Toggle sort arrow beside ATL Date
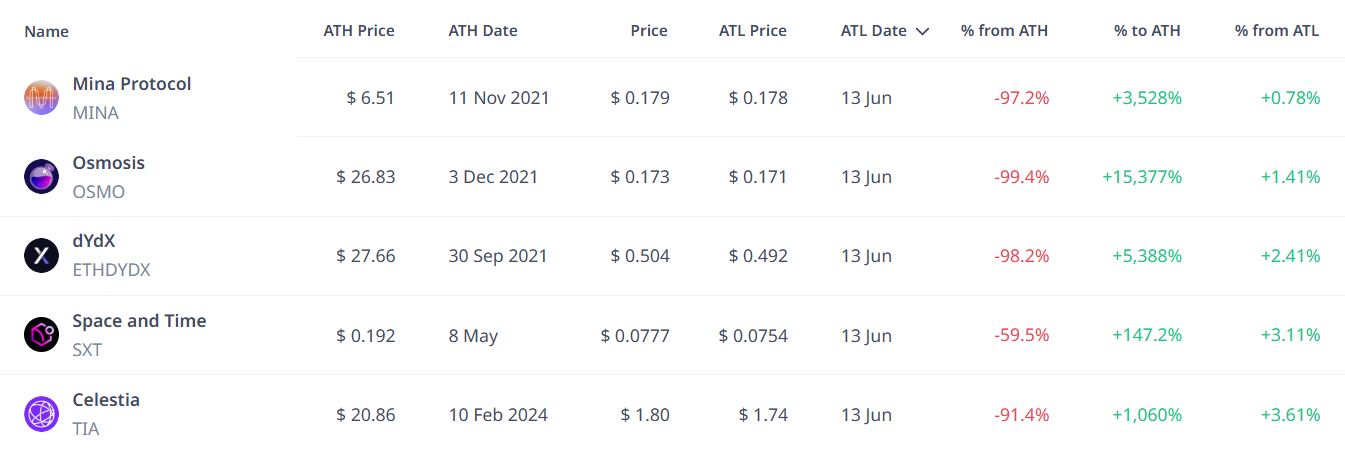This screenshot has width=1345, height=453. 922,31
